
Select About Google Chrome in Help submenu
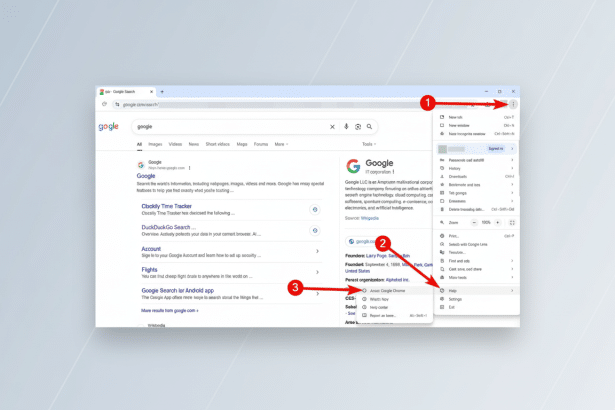(x=394, y=291)
